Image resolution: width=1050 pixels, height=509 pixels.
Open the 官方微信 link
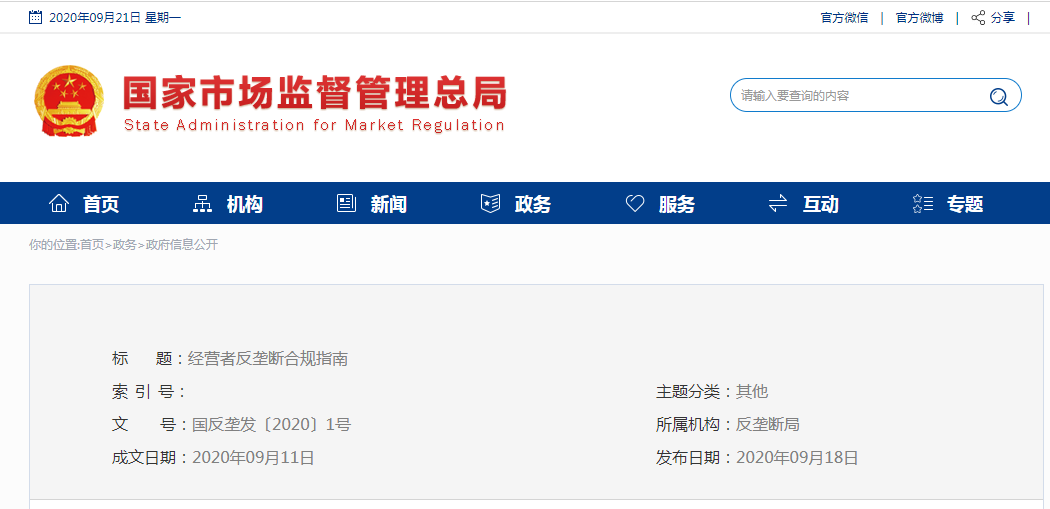(x=844, y=18)
